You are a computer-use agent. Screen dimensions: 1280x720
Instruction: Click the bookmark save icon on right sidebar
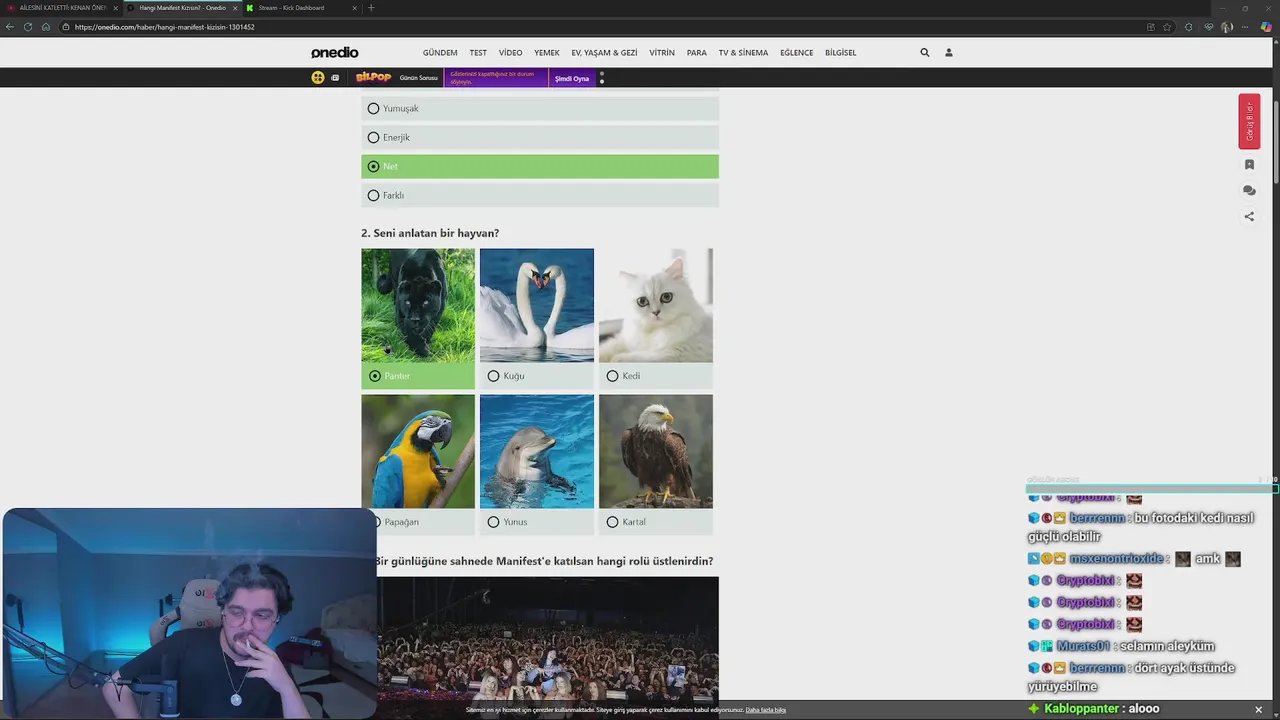coord(1249,164)
